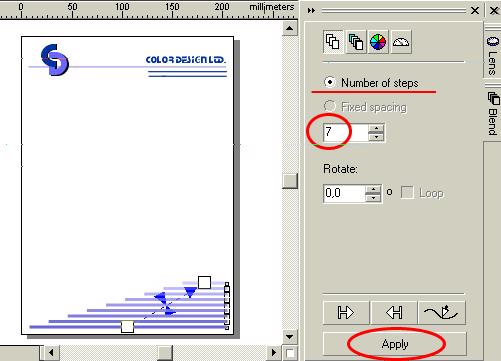Select the COLOR DESIGN LTD. text object
The width and height of the screenshot is (501, 361).
coord(186,60)
